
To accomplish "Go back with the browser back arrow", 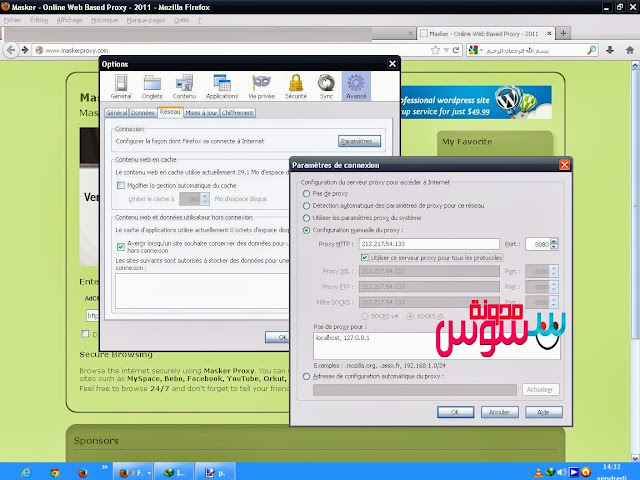I will point(11,50).
